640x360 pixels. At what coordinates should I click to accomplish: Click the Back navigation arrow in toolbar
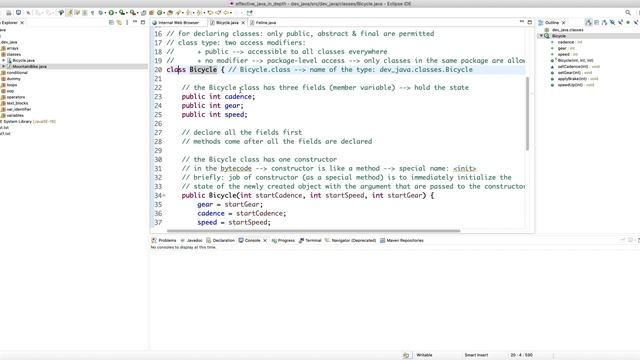[x=226, y=13]
